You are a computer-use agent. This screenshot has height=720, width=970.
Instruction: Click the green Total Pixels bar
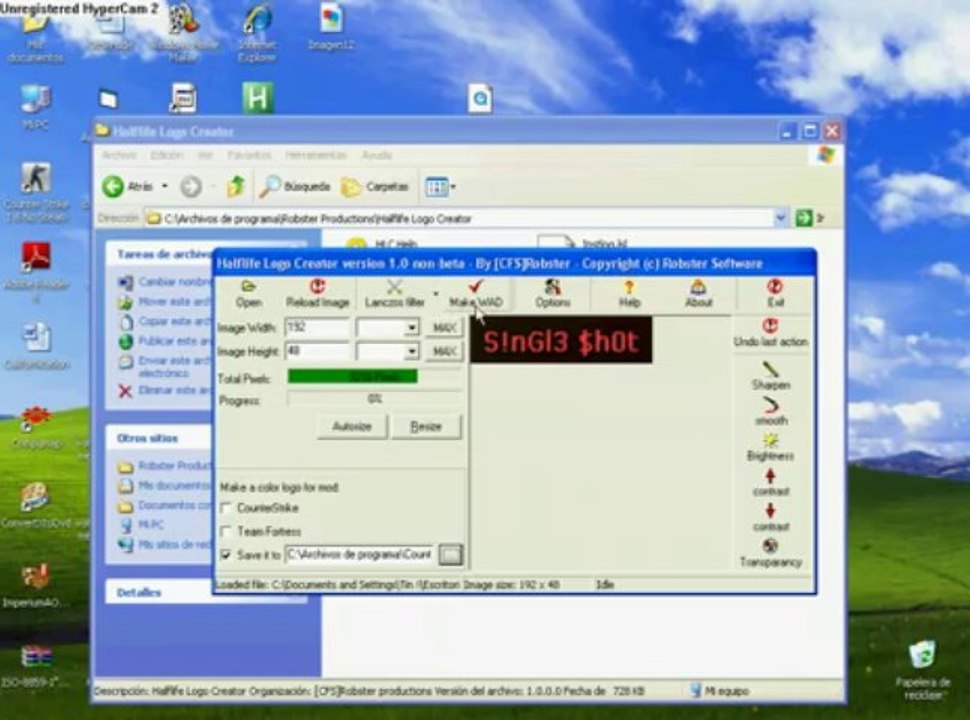(x=353, y=377)
